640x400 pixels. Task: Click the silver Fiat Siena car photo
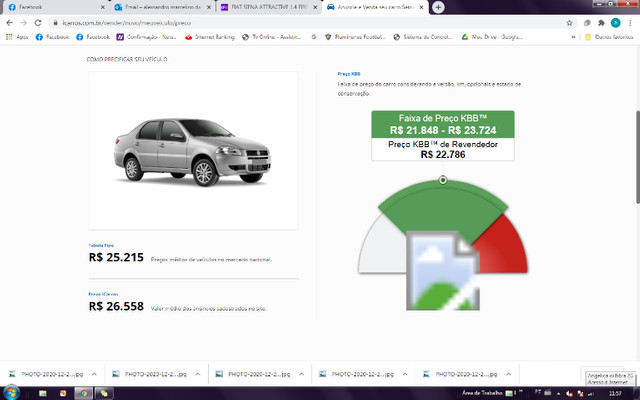[x=192, y=152]
